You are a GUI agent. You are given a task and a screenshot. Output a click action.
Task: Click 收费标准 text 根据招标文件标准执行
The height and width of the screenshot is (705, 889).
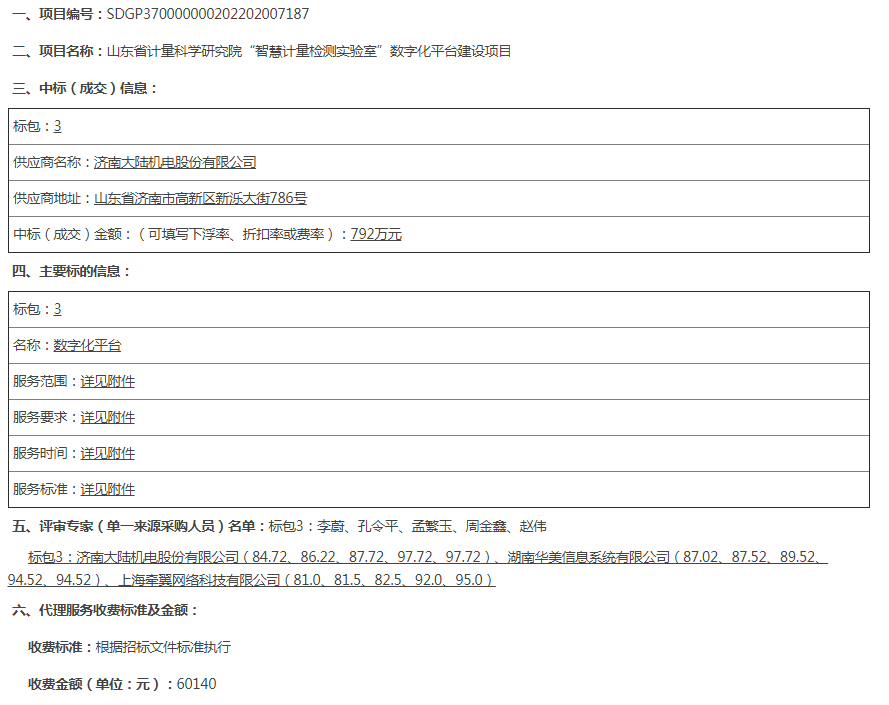tap(163, 647)
